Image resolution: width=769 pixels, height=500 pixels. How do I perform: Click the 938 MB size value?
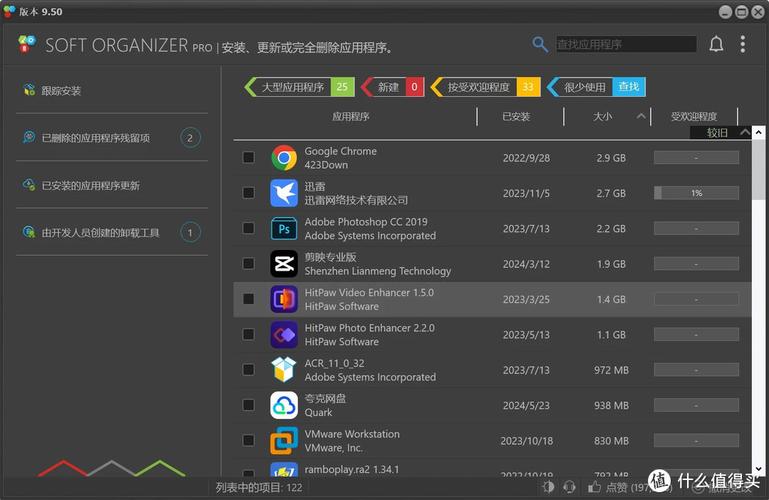tap(611, 405)
